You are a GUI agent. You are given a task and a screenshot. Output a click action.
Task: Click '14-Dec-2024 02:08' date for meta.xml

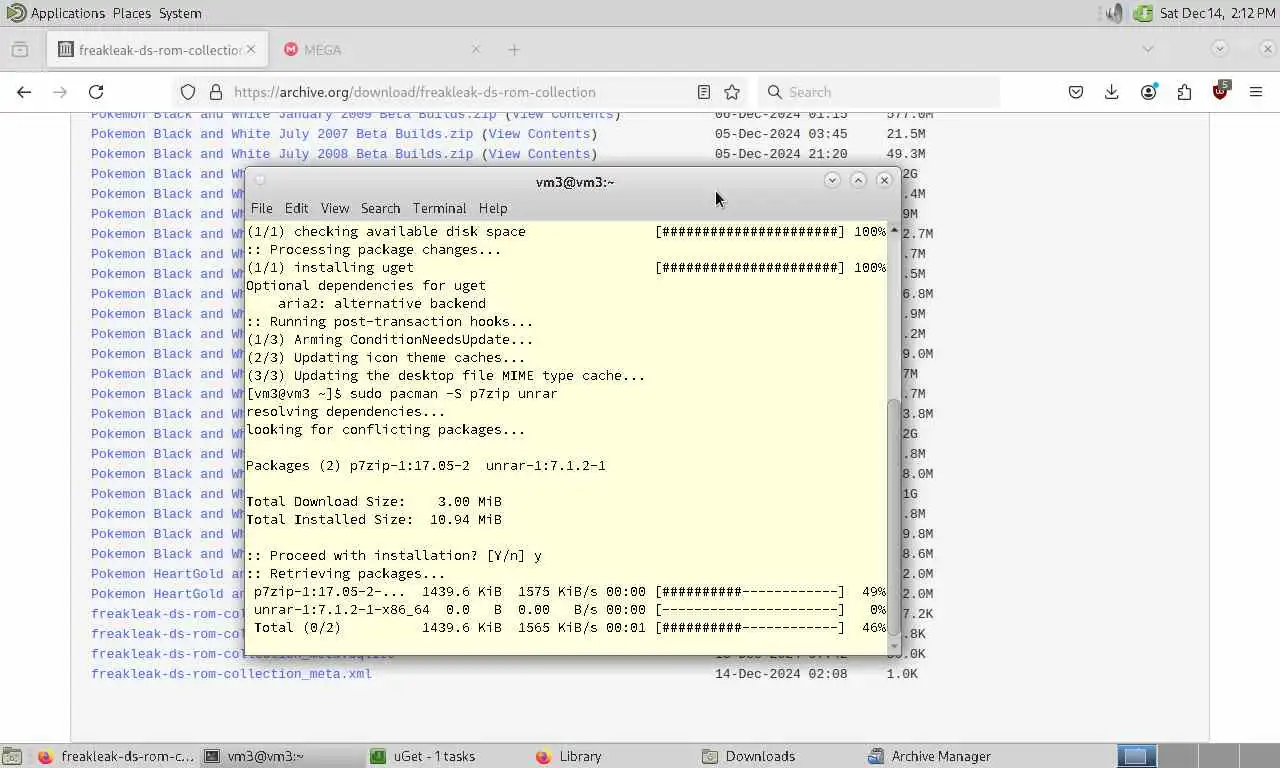coord(781,674)
